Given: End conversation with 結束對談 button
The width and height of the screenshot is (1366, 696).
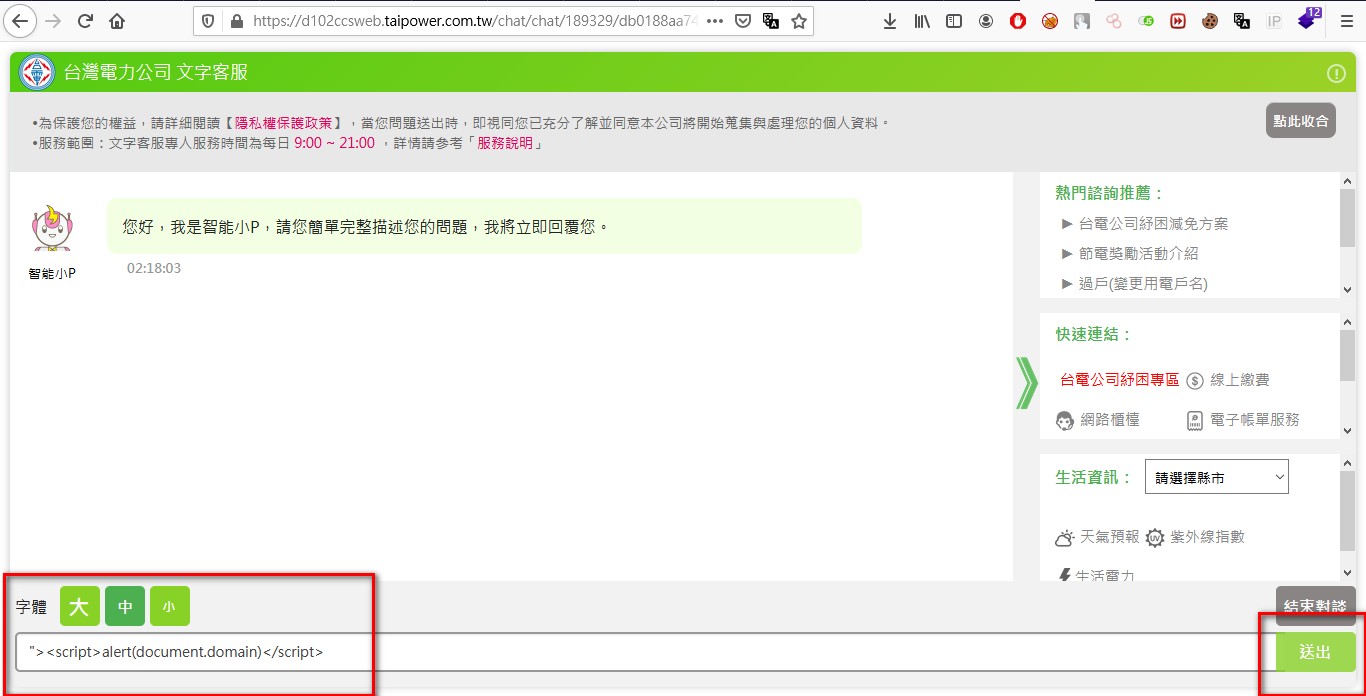Looking at the screenshot, I should (x=1316, y=606).
